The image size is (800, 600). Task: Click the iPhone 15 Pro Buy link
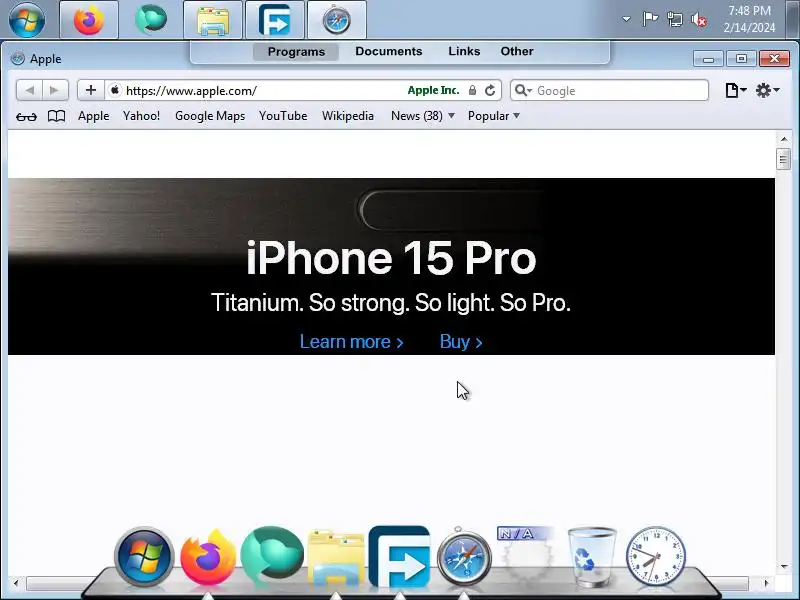tap(461, 341)
